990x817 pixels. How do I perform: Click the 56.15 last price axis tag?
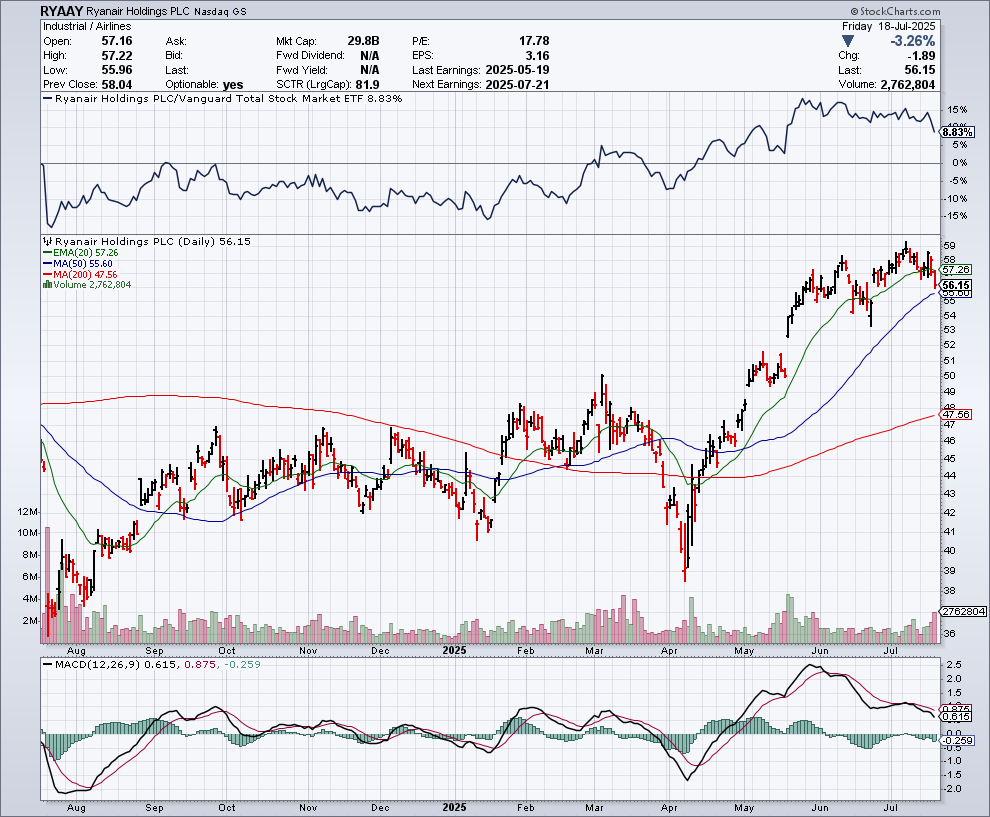click(x=956, y=285)
